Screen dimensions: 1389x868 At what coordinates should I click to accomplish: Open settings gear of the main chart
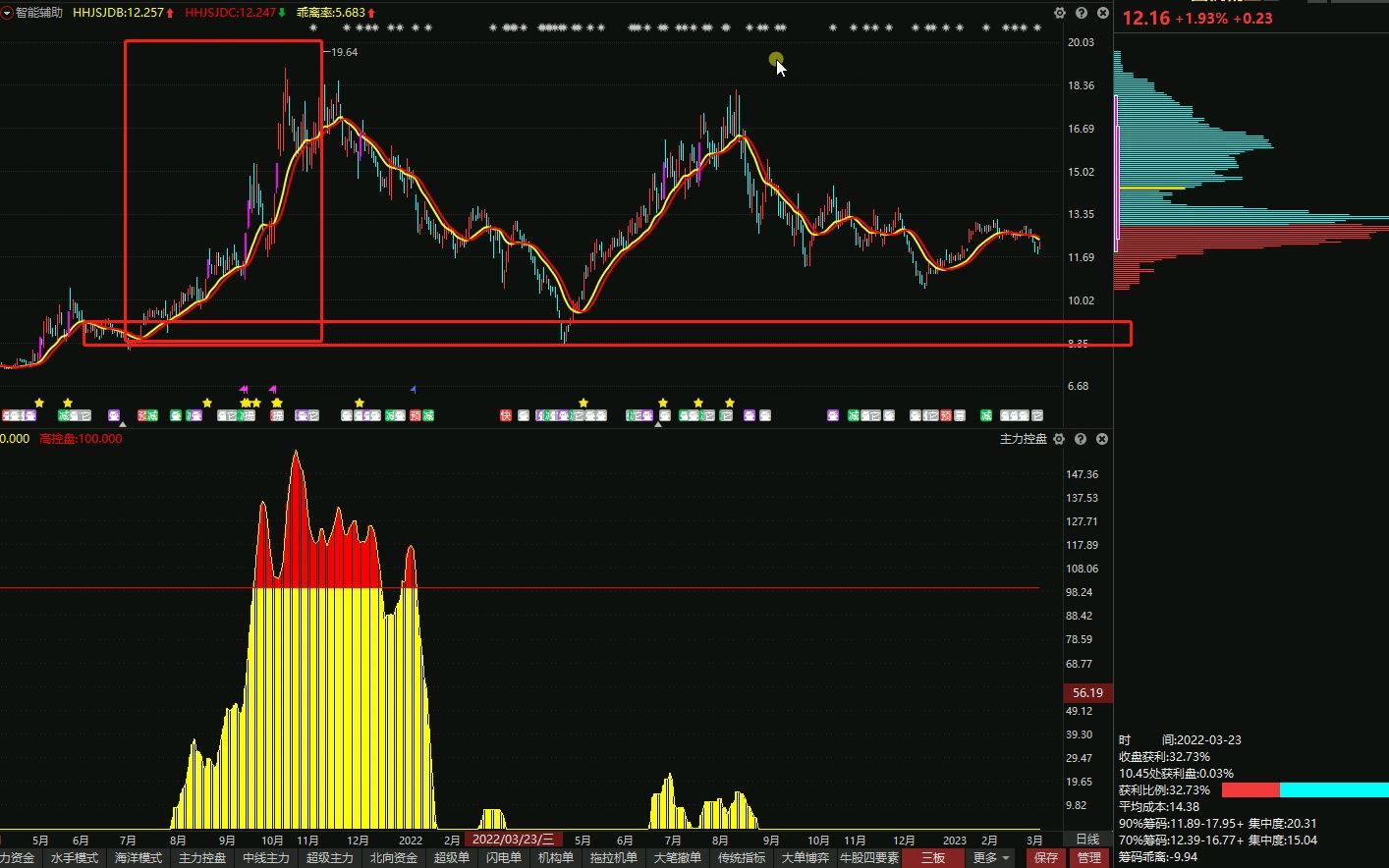tap(1059, 13)
